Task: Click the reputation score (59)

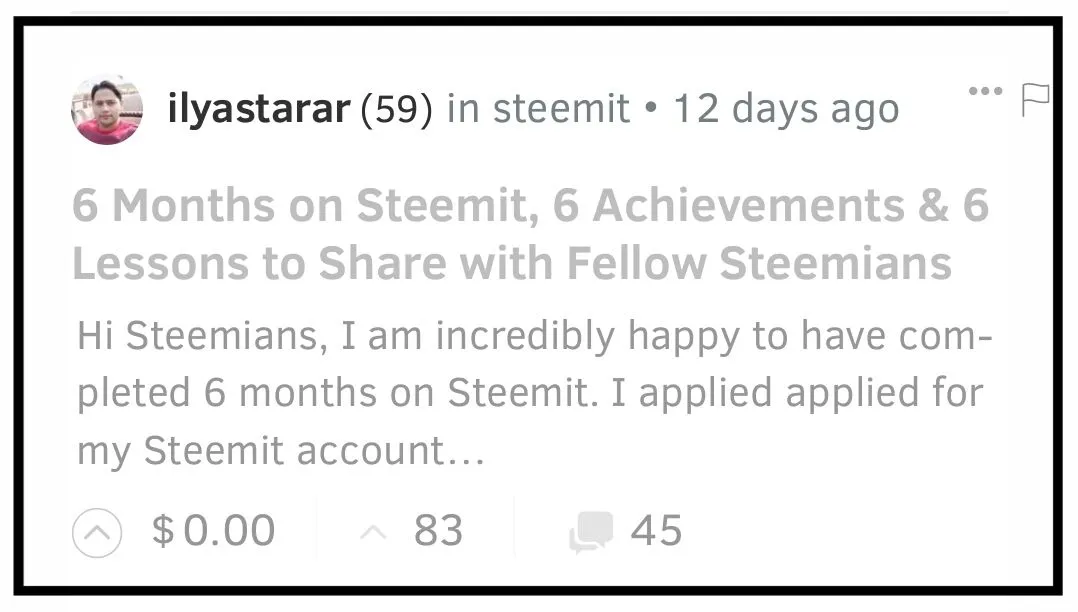Action: [x=395, y=110]
